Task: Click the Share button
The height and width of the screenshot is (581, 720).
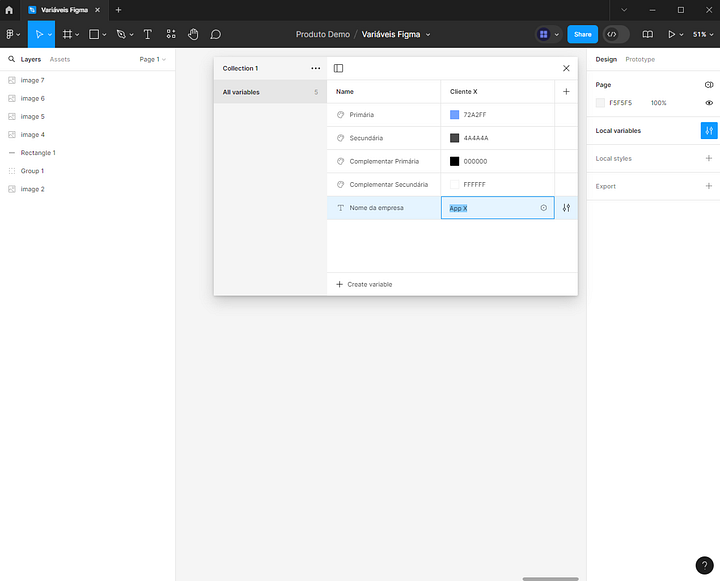Action: [x=583, y=34]
